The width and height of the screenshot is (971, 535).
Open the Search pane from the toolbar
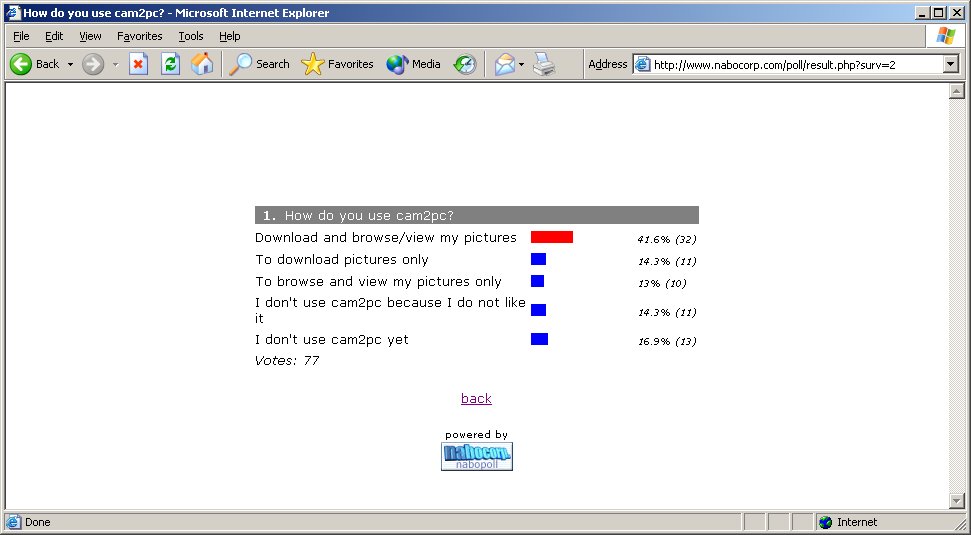point(259,64)
